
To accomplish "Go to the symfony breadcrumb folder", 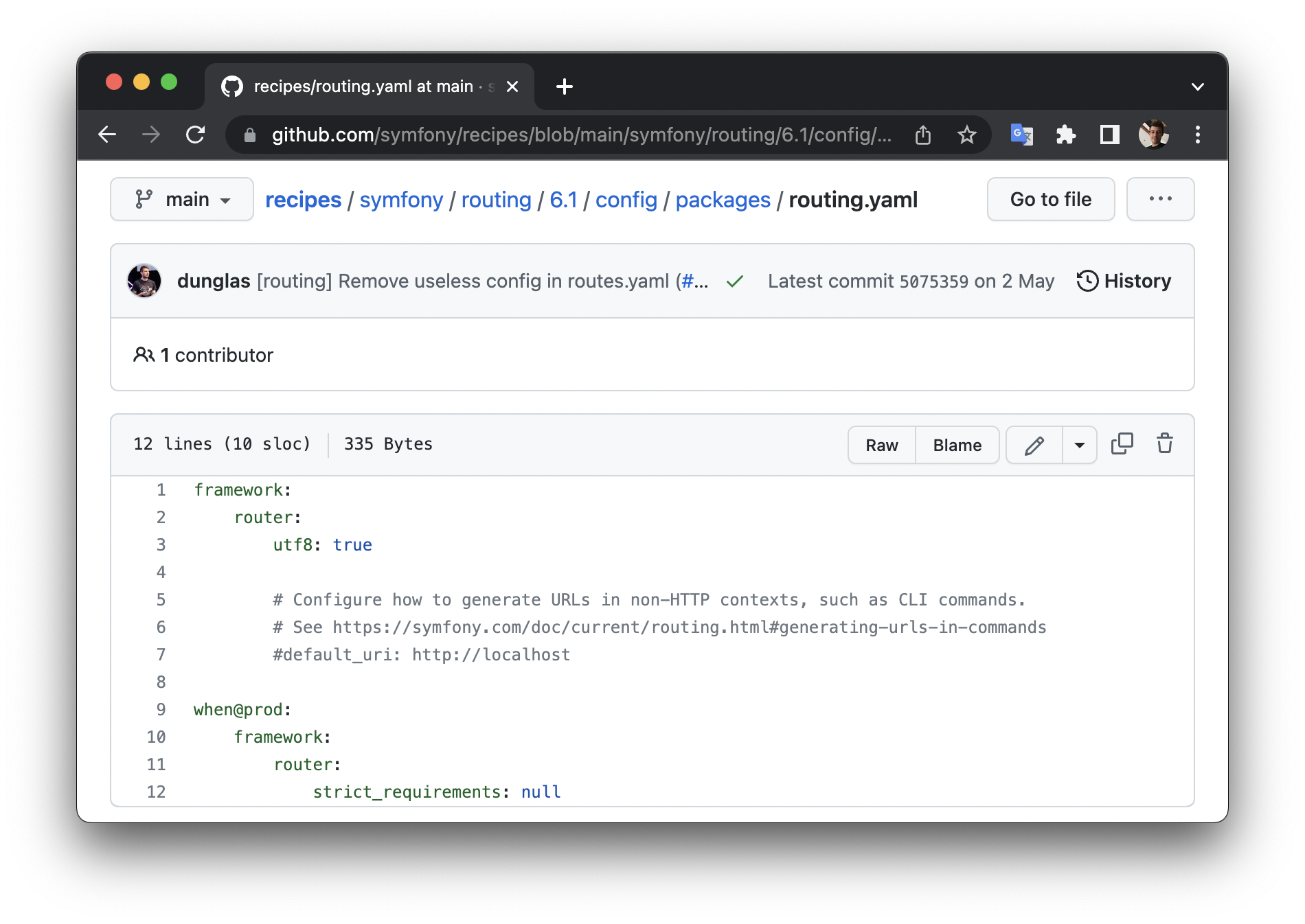I will pyautogui.click(x=401, y=200).
